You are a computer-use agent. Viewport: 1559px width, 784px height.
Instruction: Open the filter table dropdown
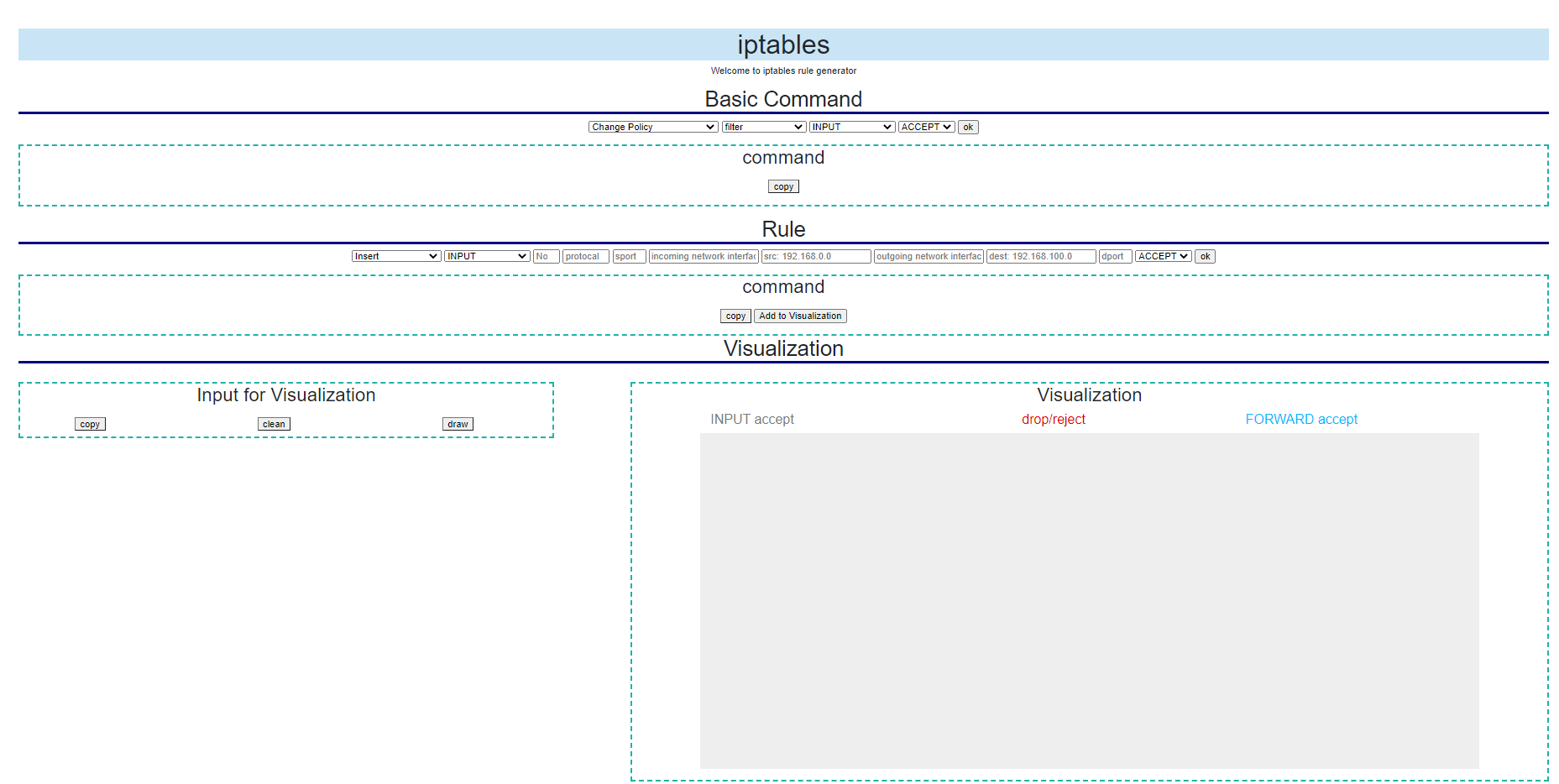(x=762, y=127)
